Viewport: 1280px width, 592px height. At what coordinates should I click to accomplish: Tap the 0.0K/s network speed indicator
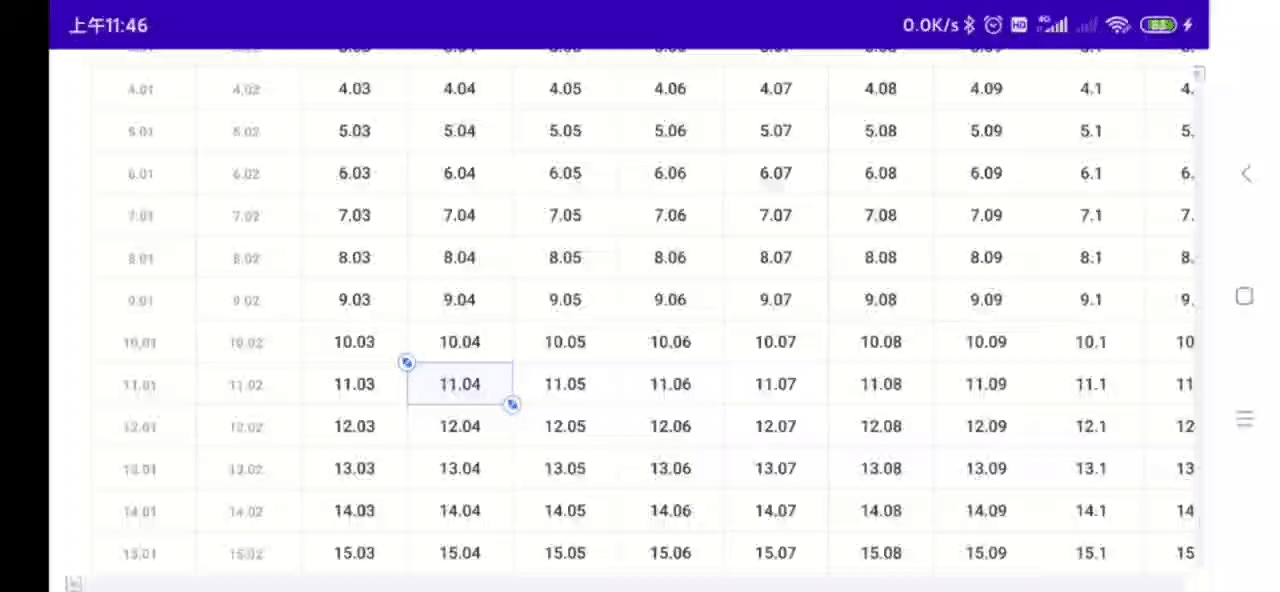[x=930, y=25]
